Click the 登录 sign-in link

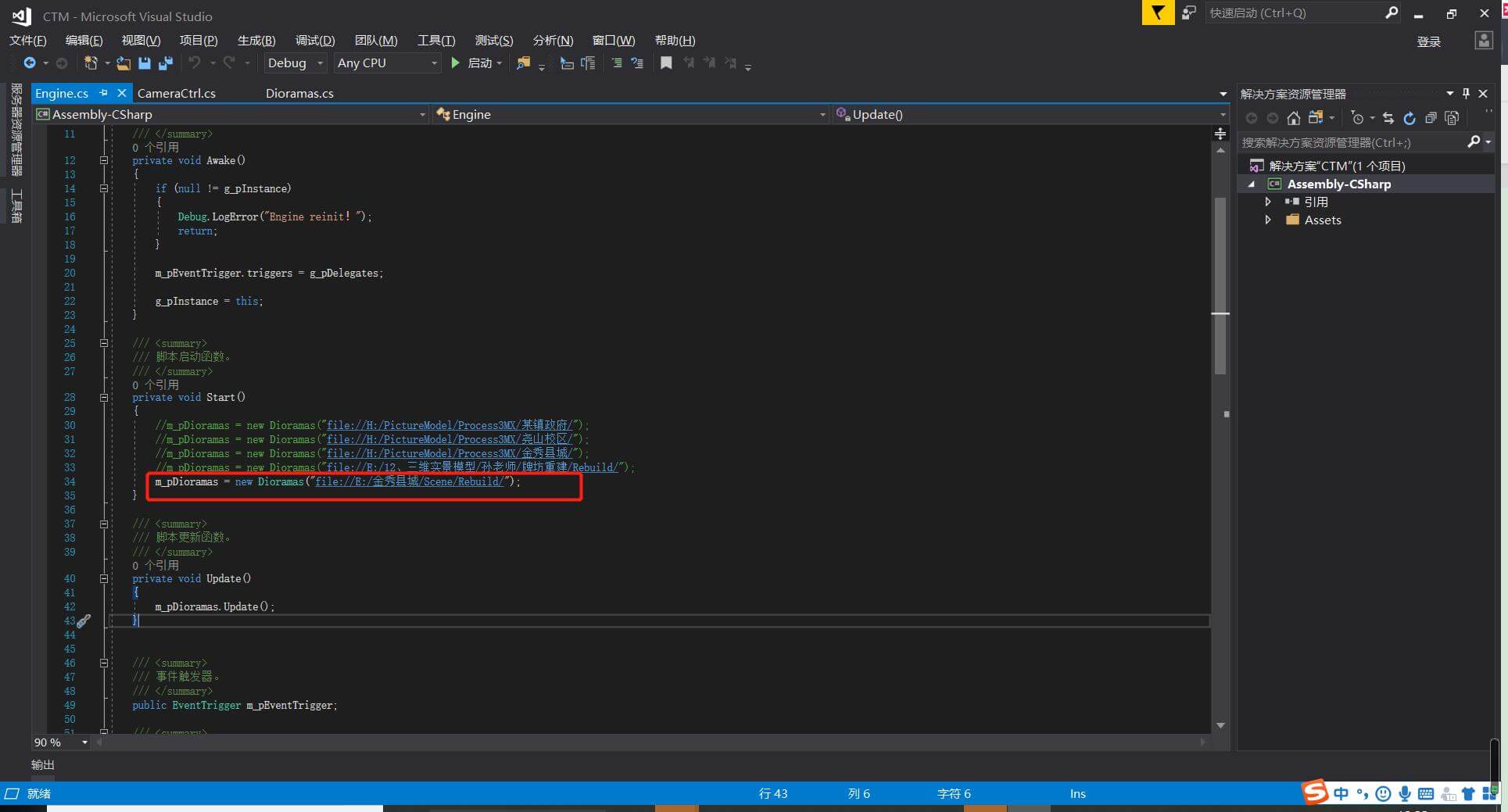[1428, 42]
